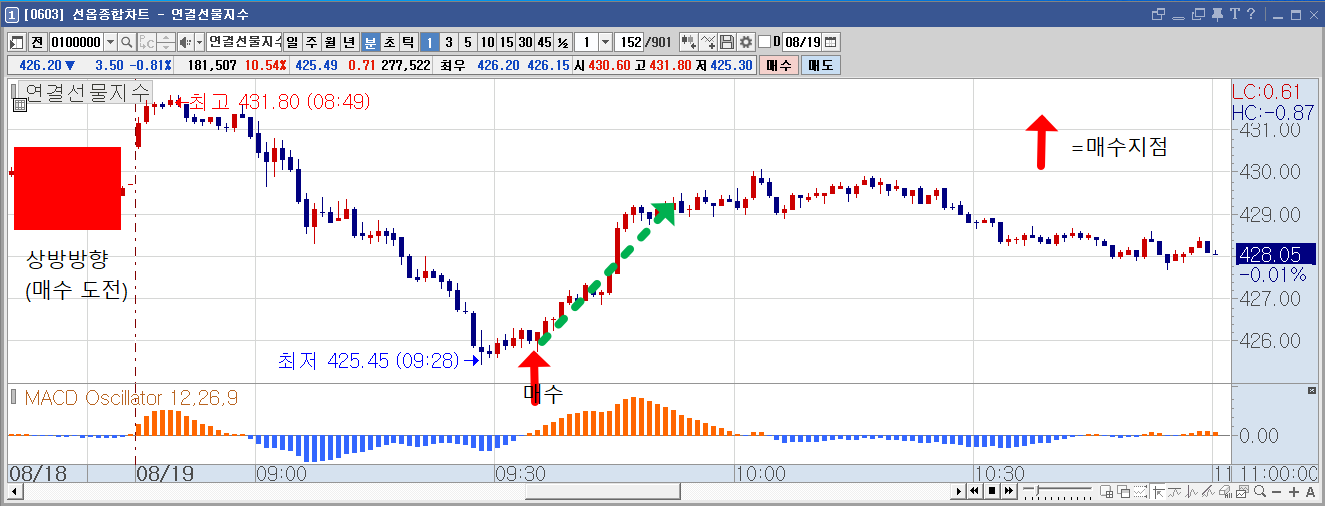
Task: Open chart settings gear icon
Action: pyautogui.click(x=745, y=42)
